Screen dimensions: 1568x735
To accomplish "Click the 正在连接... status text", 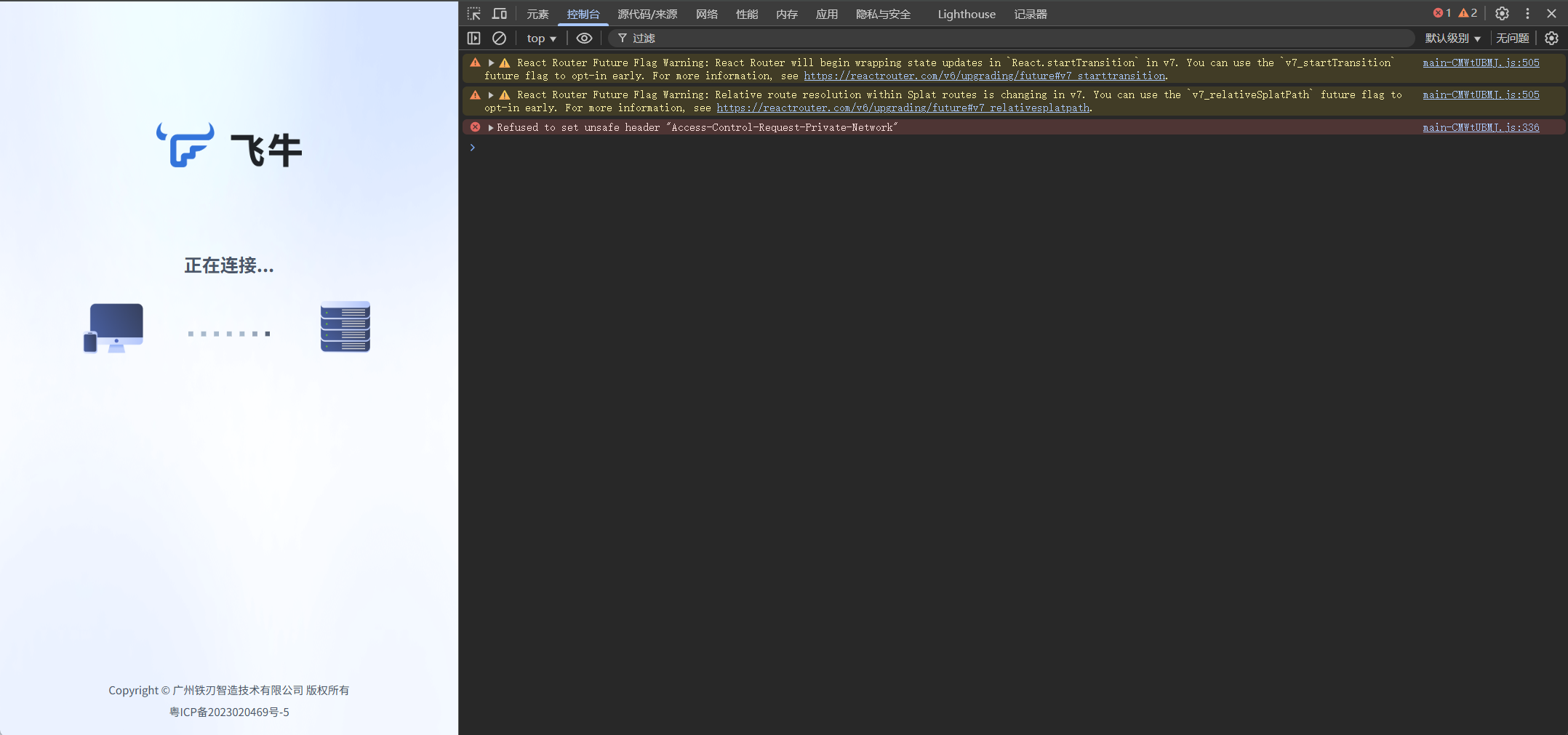I will click(229, 265).
